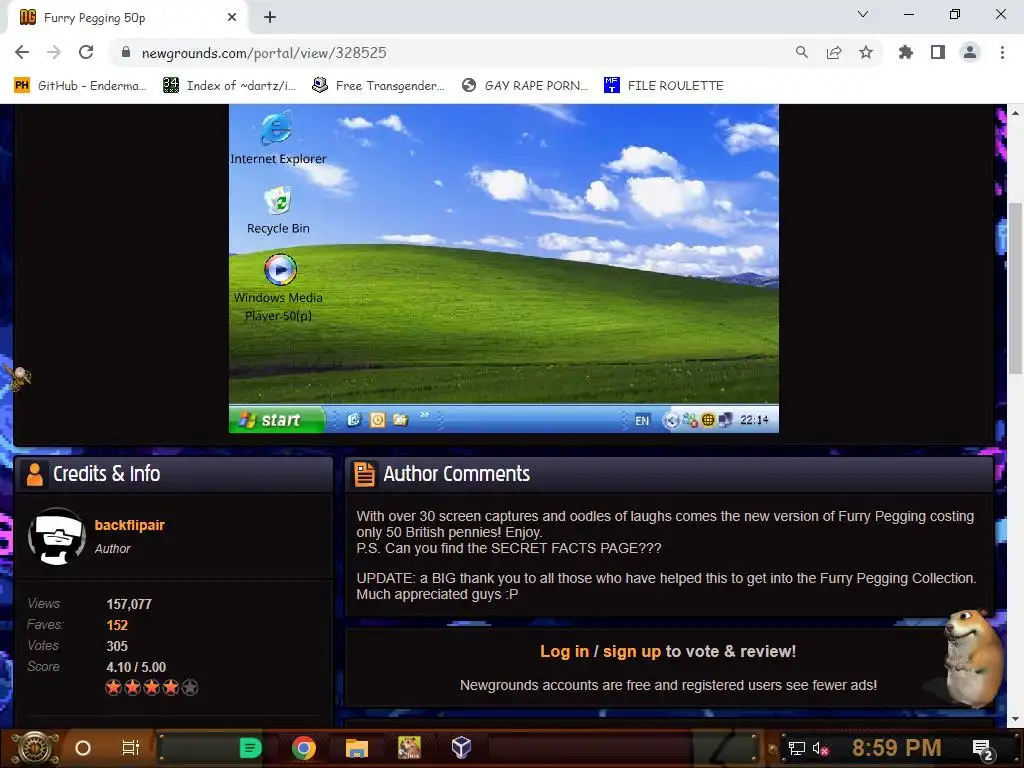Click the star rating under Score

coord(152,688)
